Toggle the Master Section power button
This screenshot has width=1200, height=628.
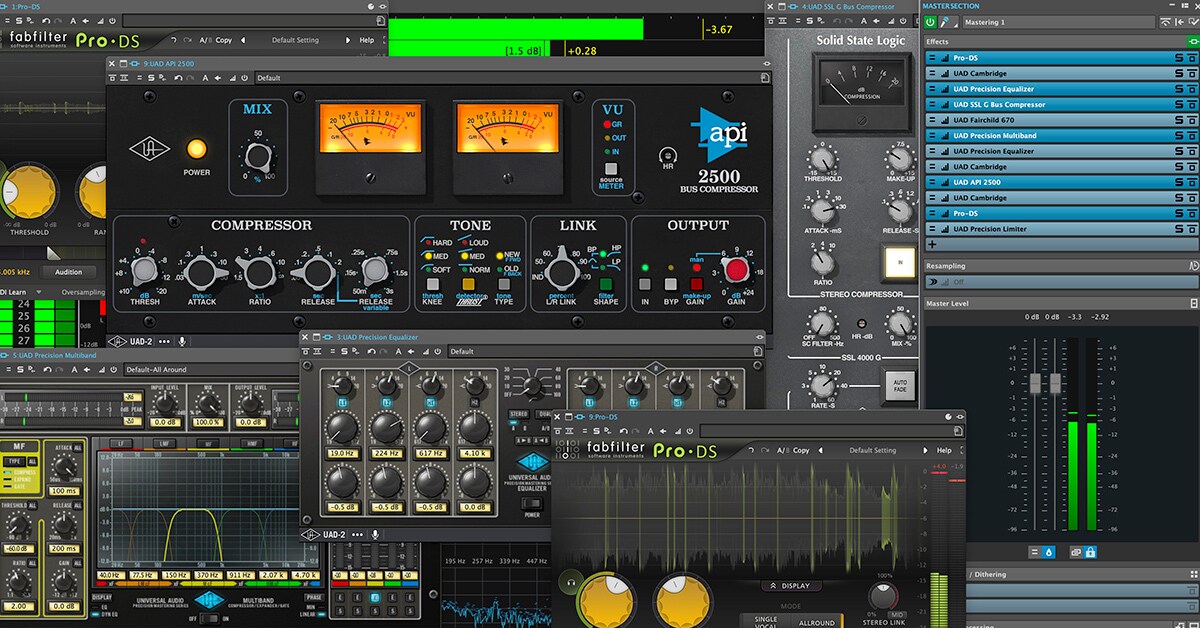click(x=931, y=21)
